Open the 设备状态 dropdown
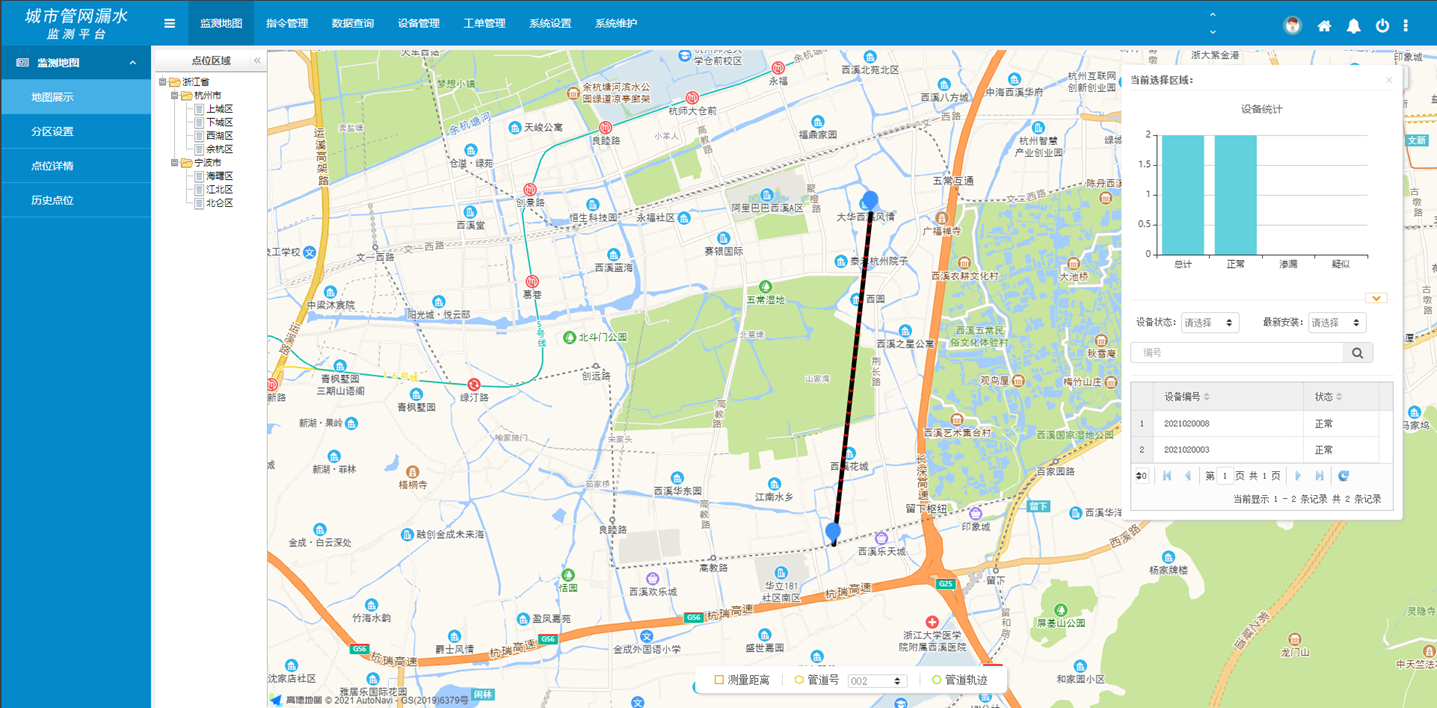This screenshot has width=1437, height=708. pyautogui.click(x=1210, y=323)
